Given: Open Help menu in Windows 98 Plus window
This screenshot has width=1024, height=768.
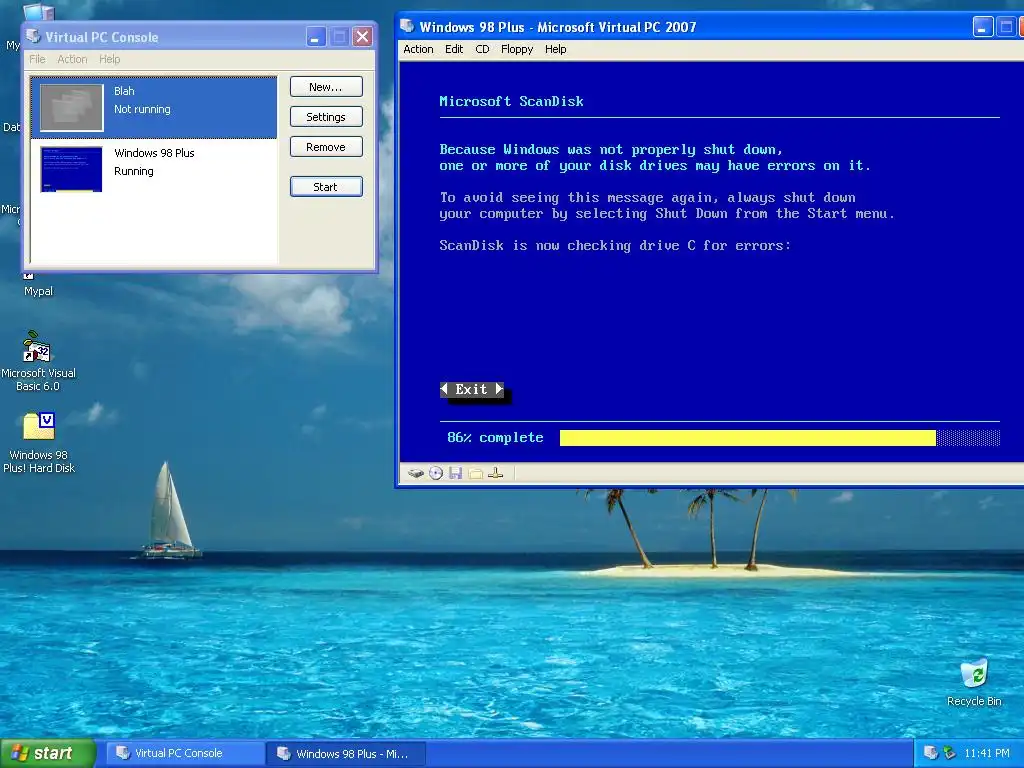Looking at the screenshot, I should pos(556,49).
